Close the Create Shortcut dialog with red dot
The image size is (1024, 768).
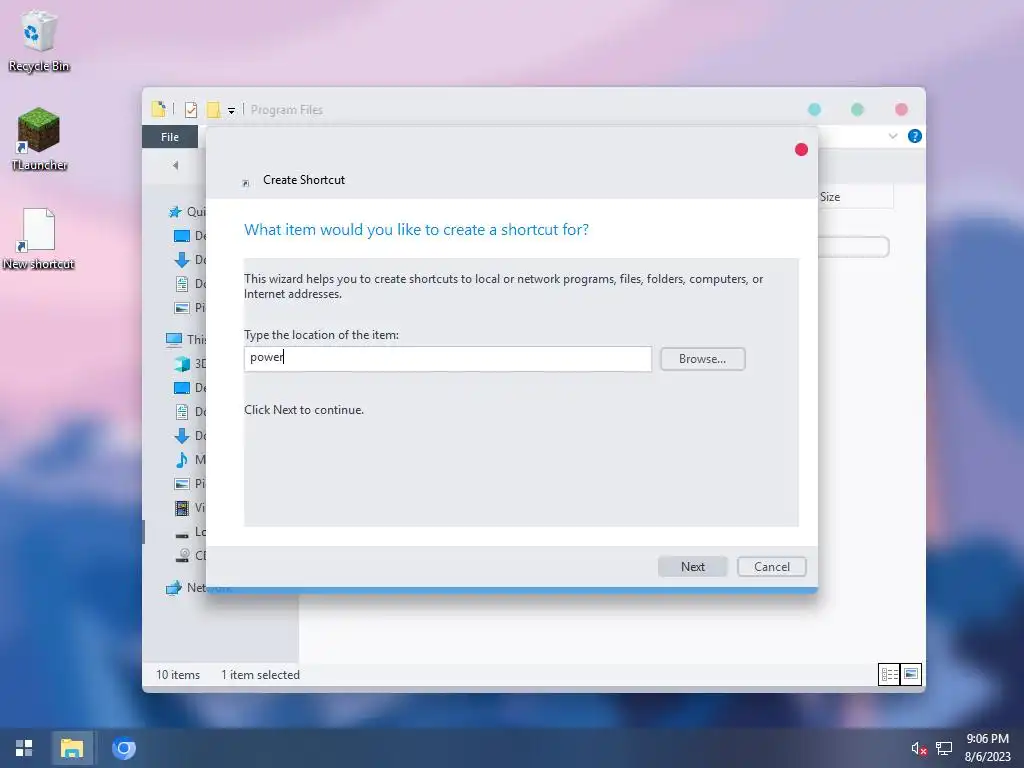[801, 150]
